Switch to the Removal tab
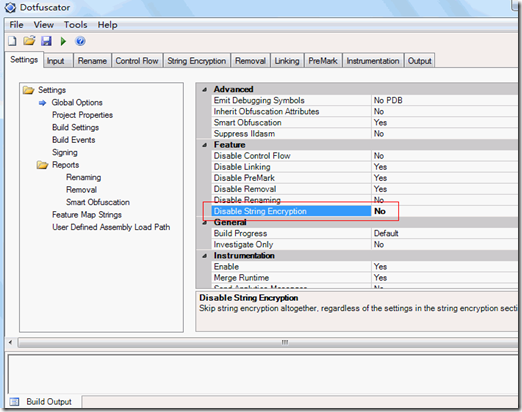This screenshot has height=412, width=522. pyautogui.click(x=250, y=61)
